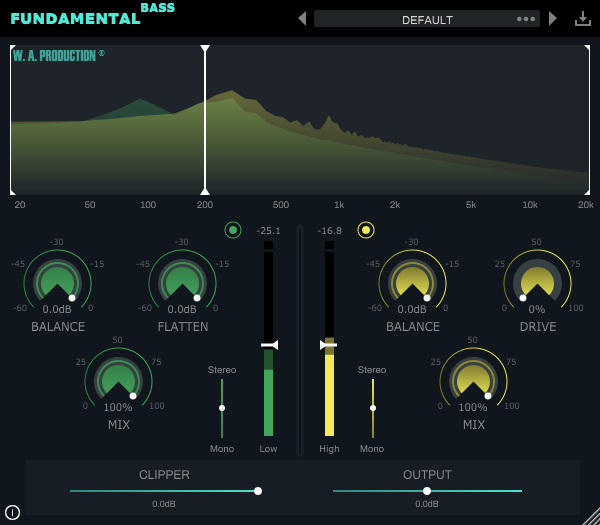Click the info icon in bottom corner
Screen dimensions: 600x525
[x=12, y=512]
